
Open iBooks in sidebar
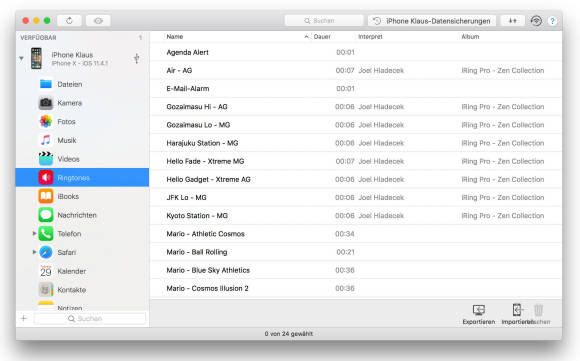pos(82,196)
